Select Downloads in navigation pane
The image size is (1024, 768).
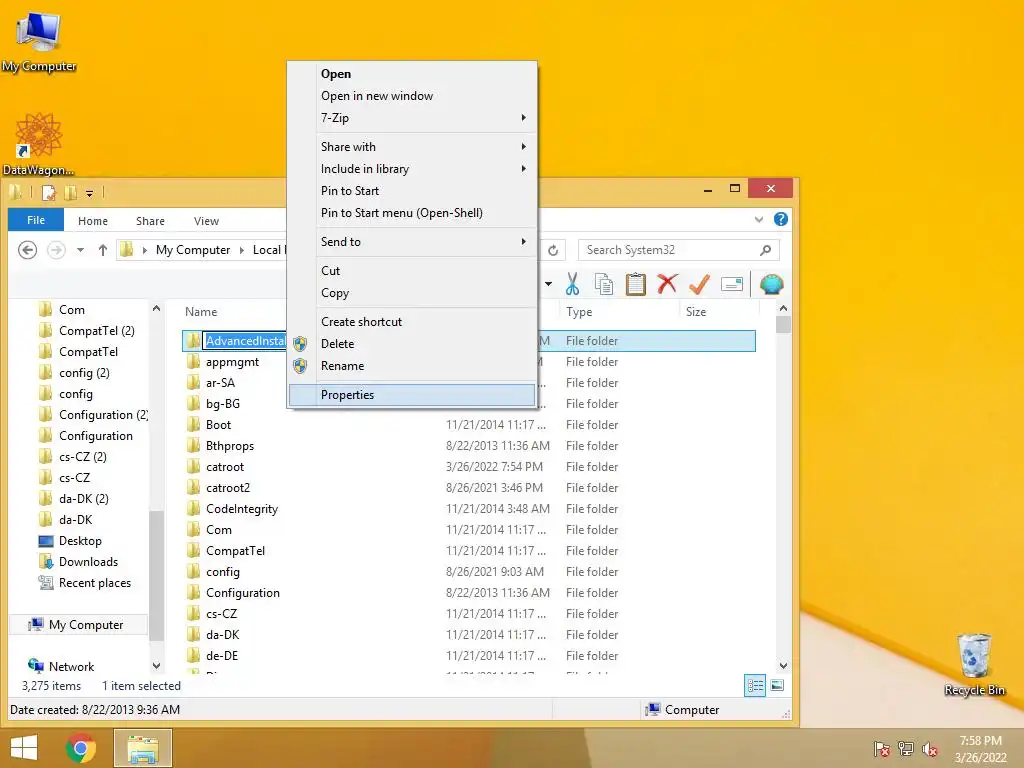click(x=88, y=562)
